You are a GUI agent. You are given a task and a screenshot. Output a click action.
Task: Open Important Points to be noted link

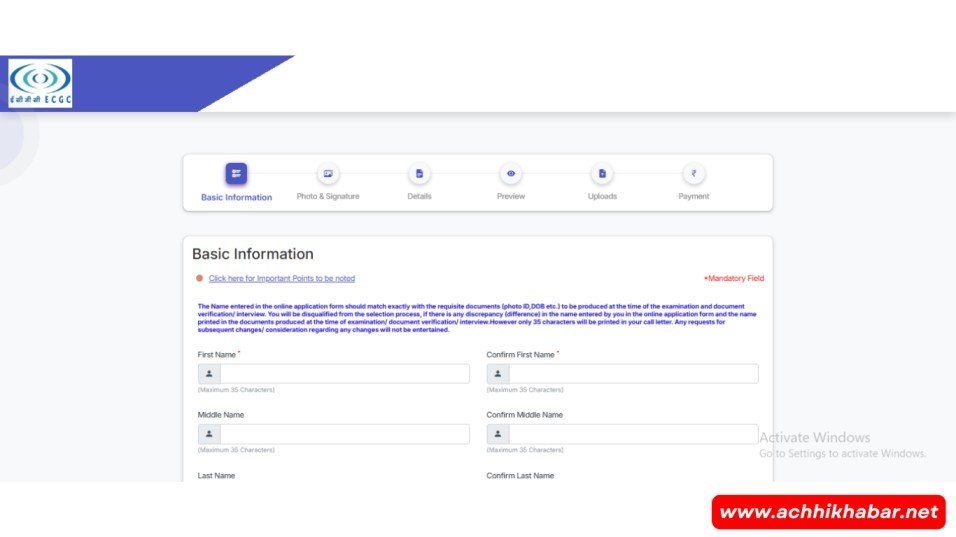(281, 279)
